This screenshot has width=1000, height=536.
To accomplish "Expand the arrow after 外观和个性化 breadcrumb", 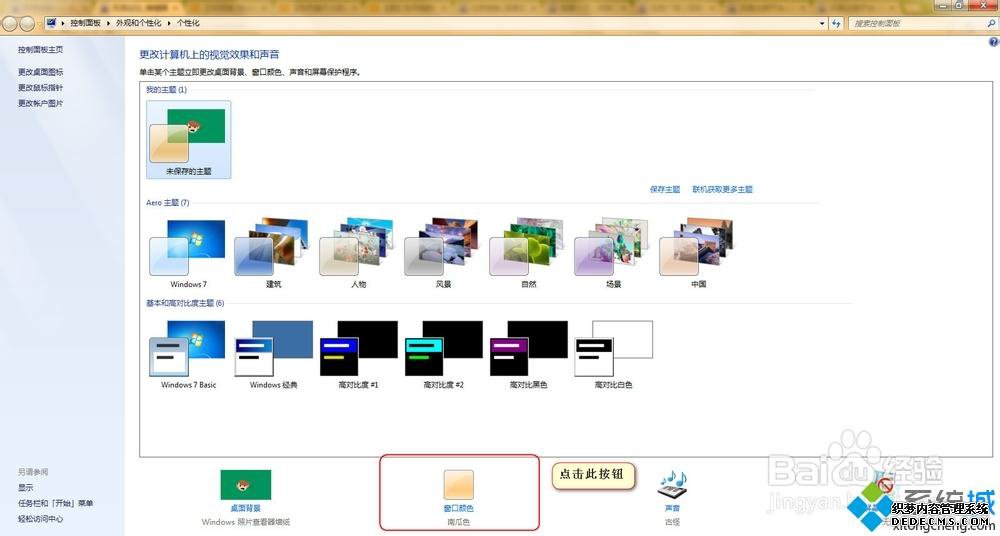I will point(169,23).
